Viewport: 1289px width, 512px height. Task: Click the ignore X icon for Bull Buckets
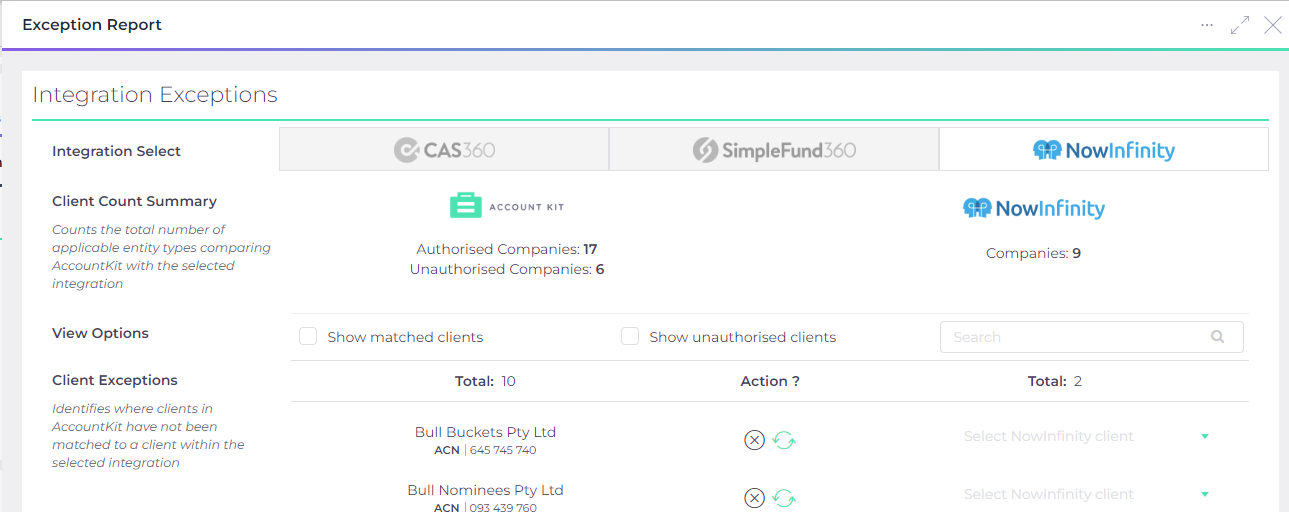tap(754, 440)
